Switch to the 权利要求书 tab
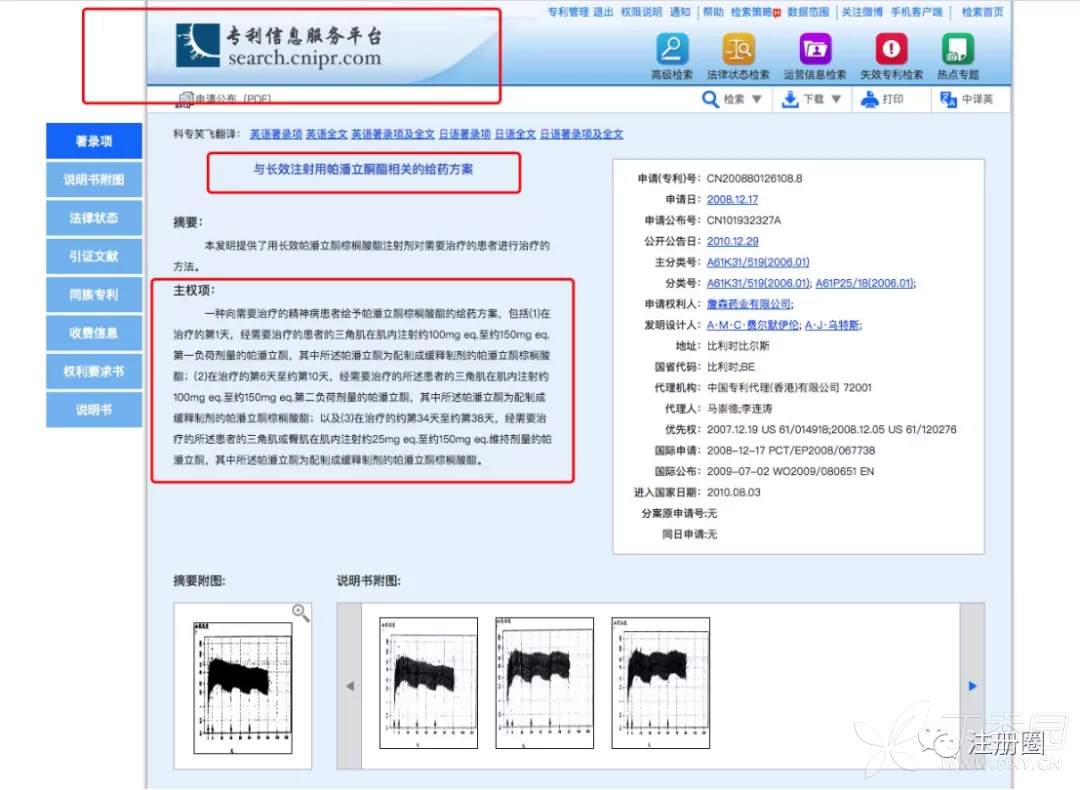The height and width of the screenshot is (790, 1080). click(x=94, y=371)
